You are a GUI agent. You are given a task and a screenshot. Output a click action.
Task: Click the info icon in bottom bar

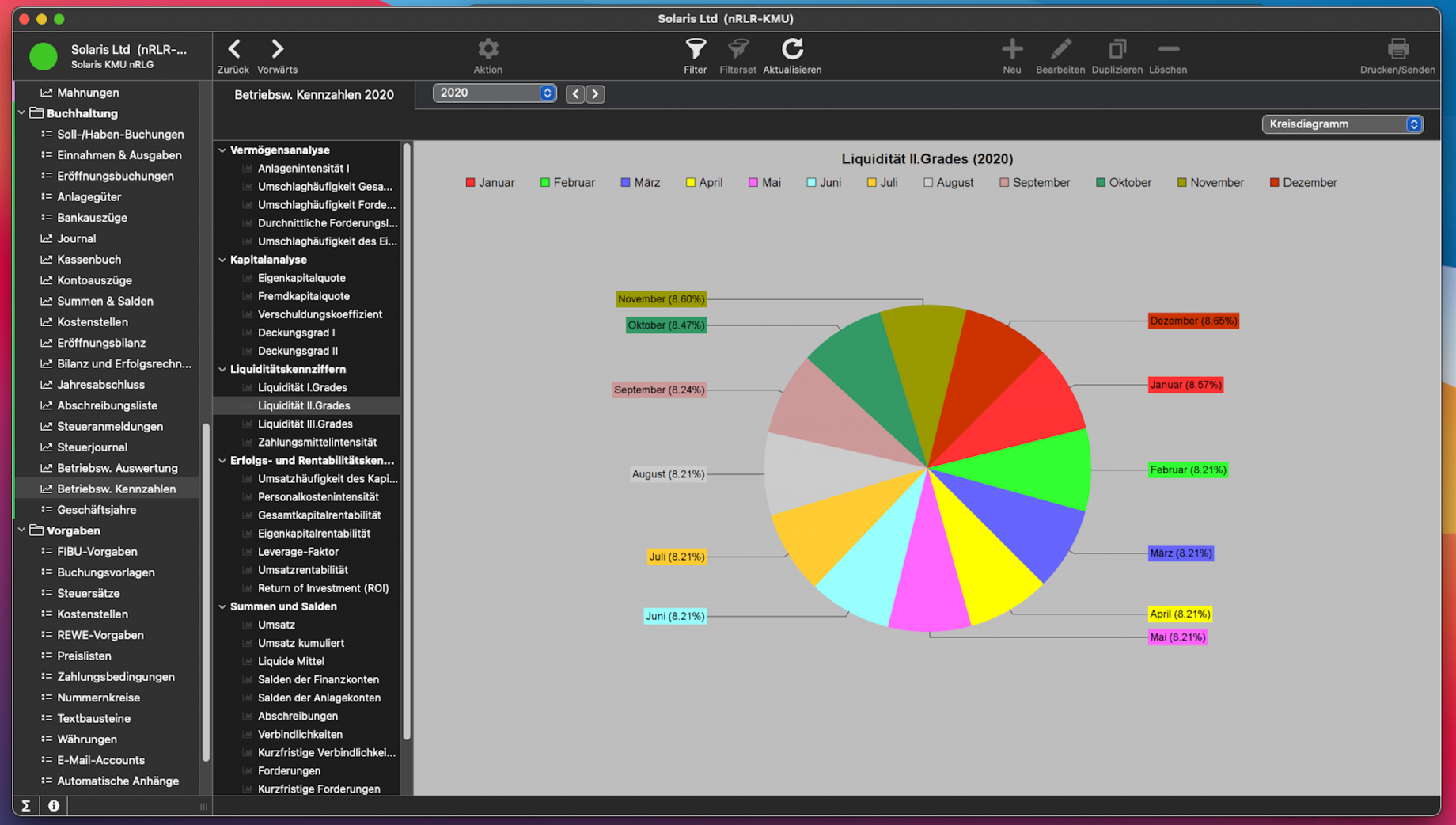54,805
